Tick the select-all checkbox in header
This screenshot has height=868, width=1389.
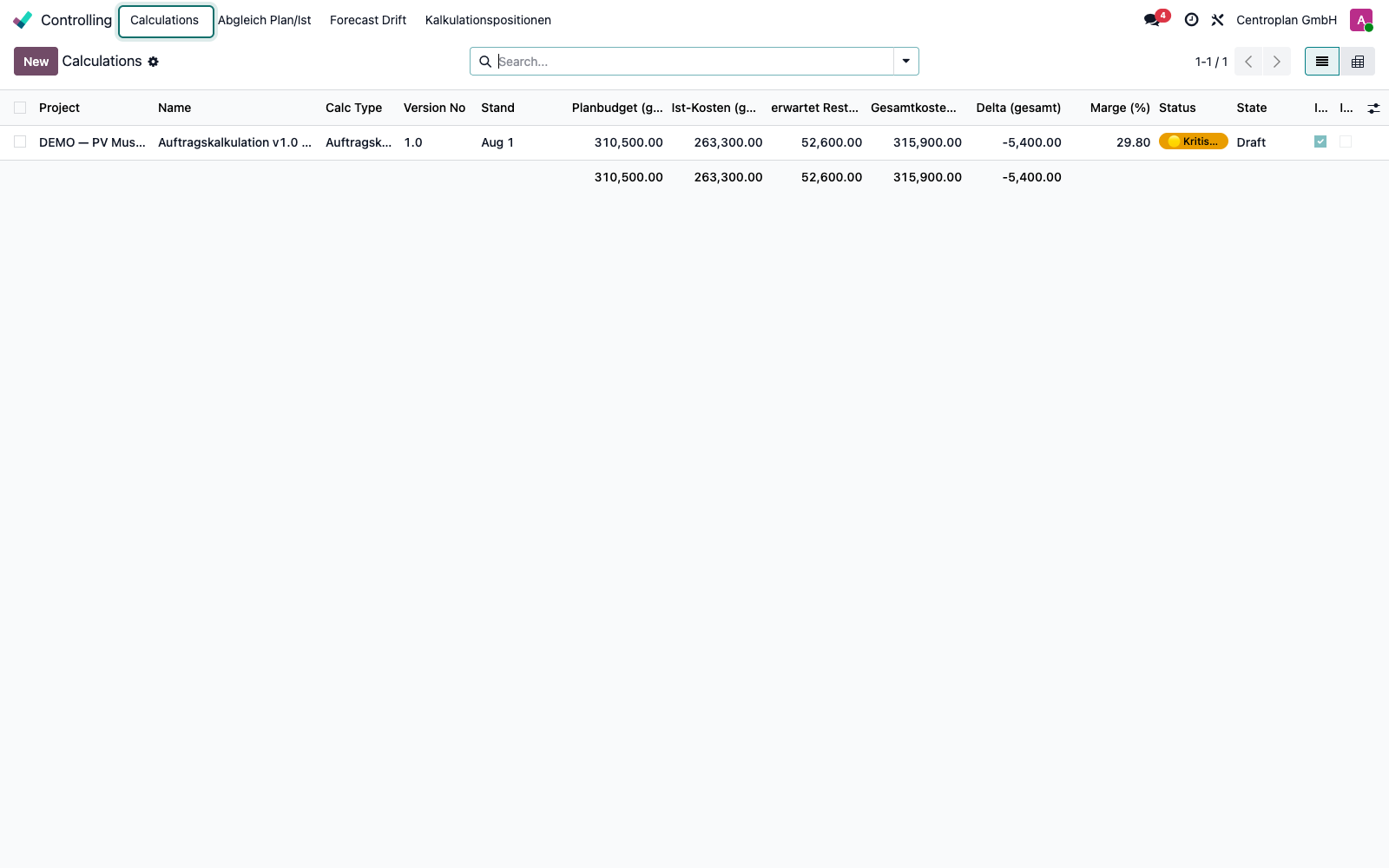pos(20,108)
